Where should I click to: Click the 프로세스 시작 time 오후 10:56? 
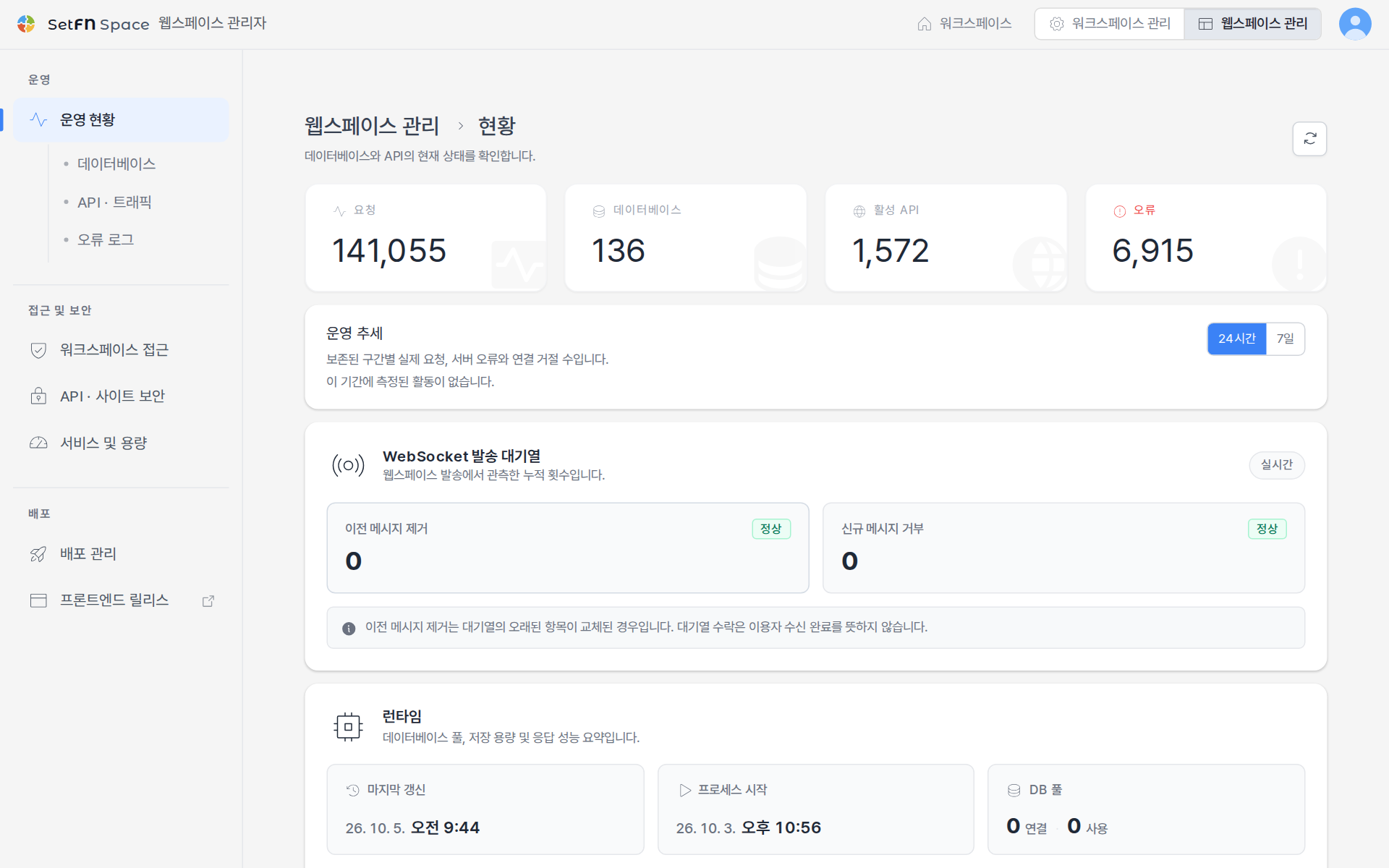tap(781, 827)
